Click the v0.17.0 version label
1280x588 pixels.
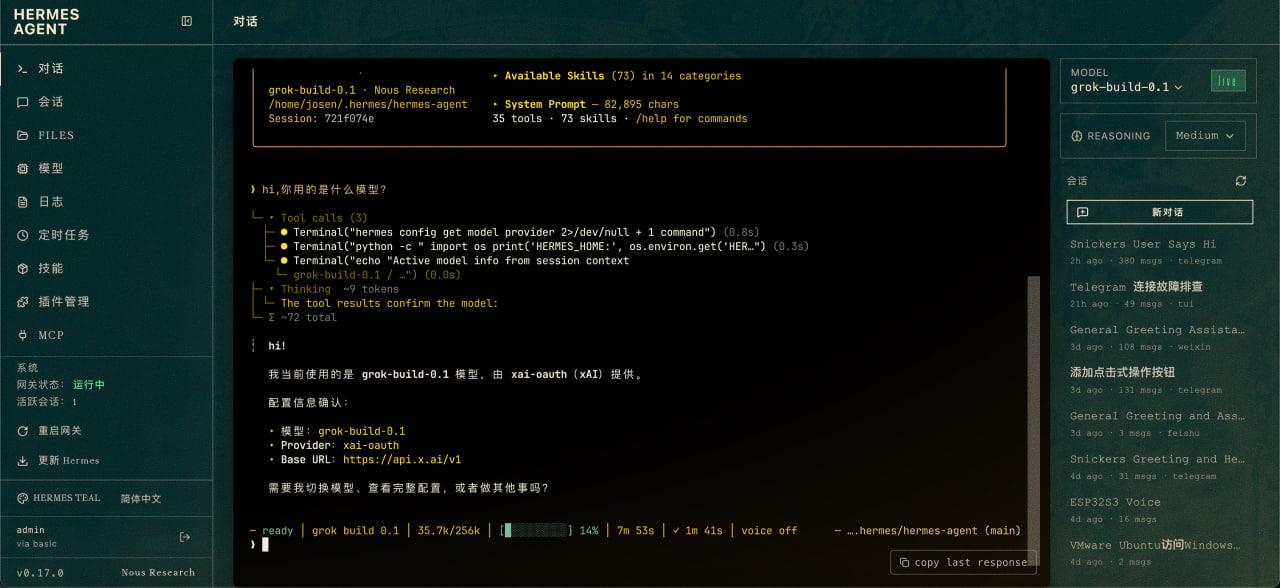point(40,573)
